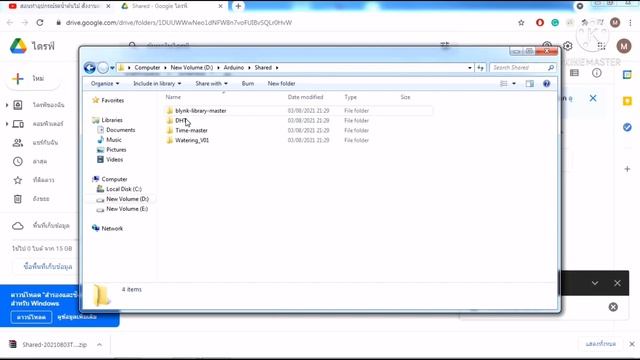Click download button in Drive for Windows banner

pyautogui.click(x=31, y=317)
